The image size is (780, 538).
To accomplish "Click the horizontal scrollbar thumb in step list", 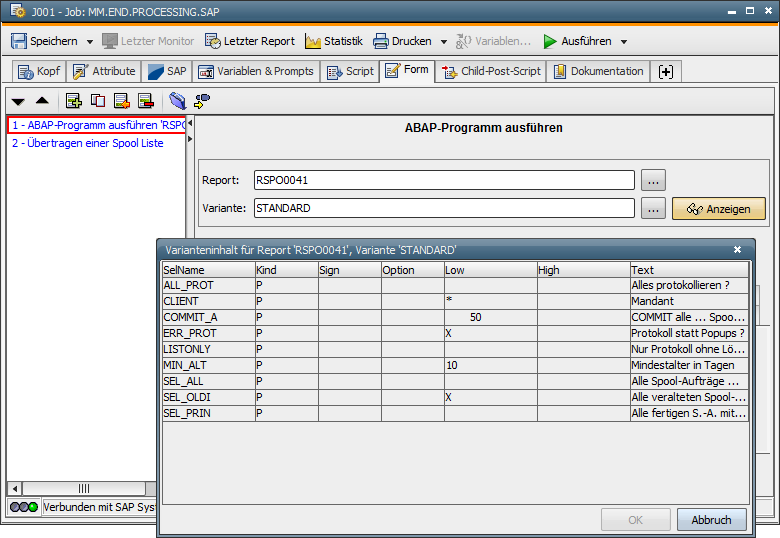I will (84, 488).
